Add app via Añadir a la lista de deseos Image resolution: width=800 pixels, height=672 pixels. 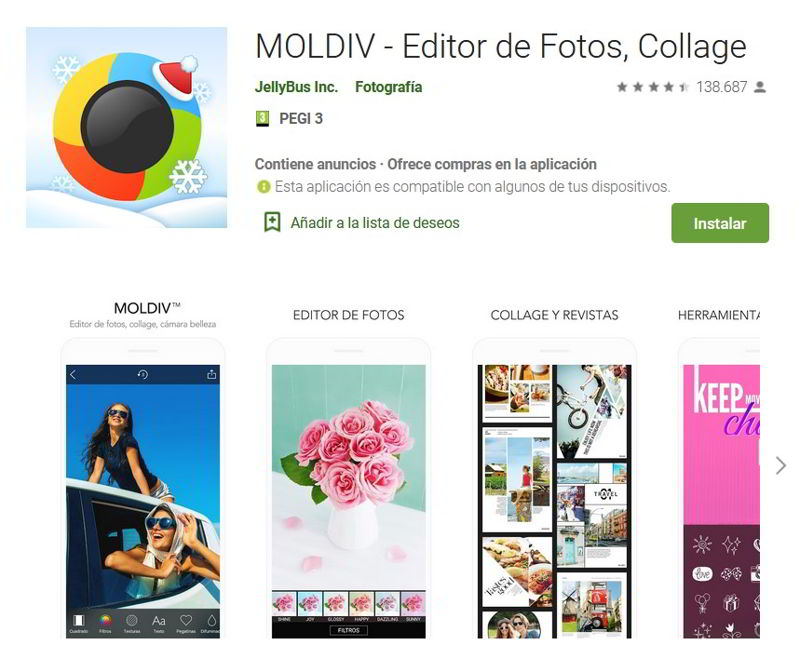click(x=375, y=223)
